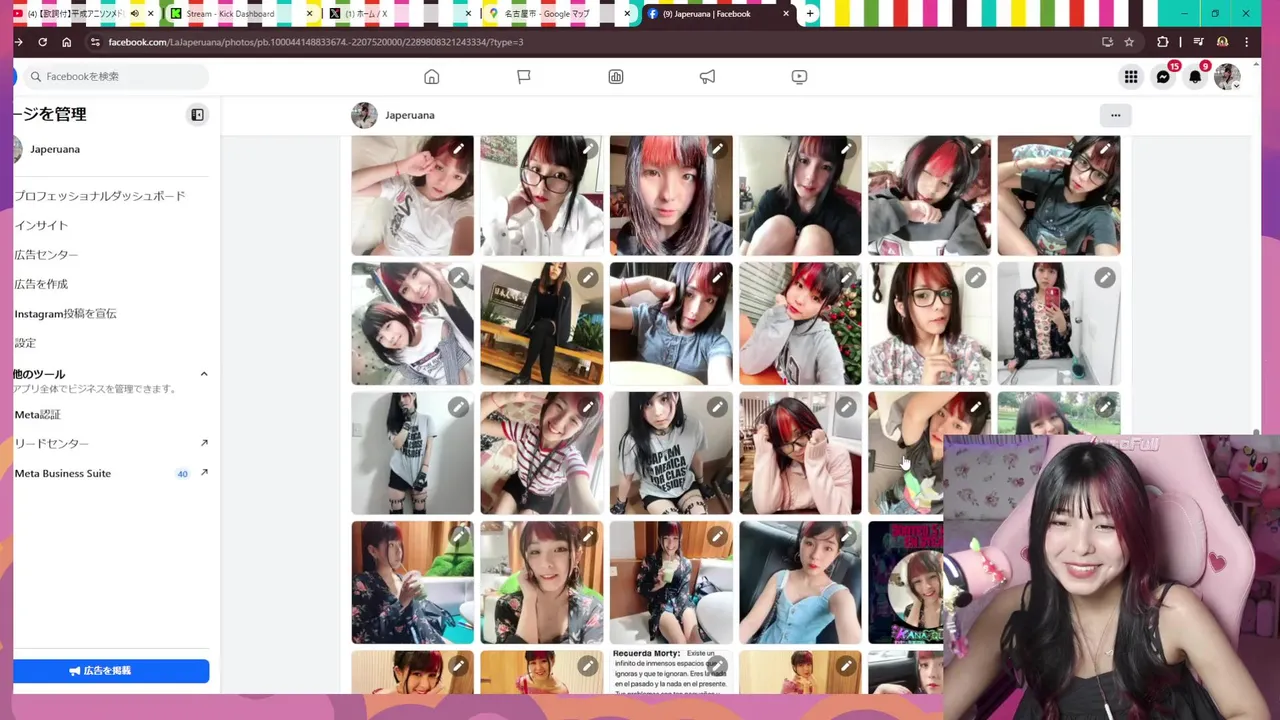The image size is (1280, 720).
Task: Open the Pages flag icon
Action: 523,77
